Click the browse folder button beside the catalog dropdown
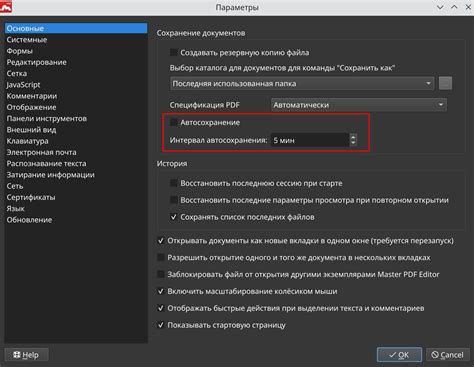This screenshot has width=474, height=367. pyautogui.click(x=445, y=83)
